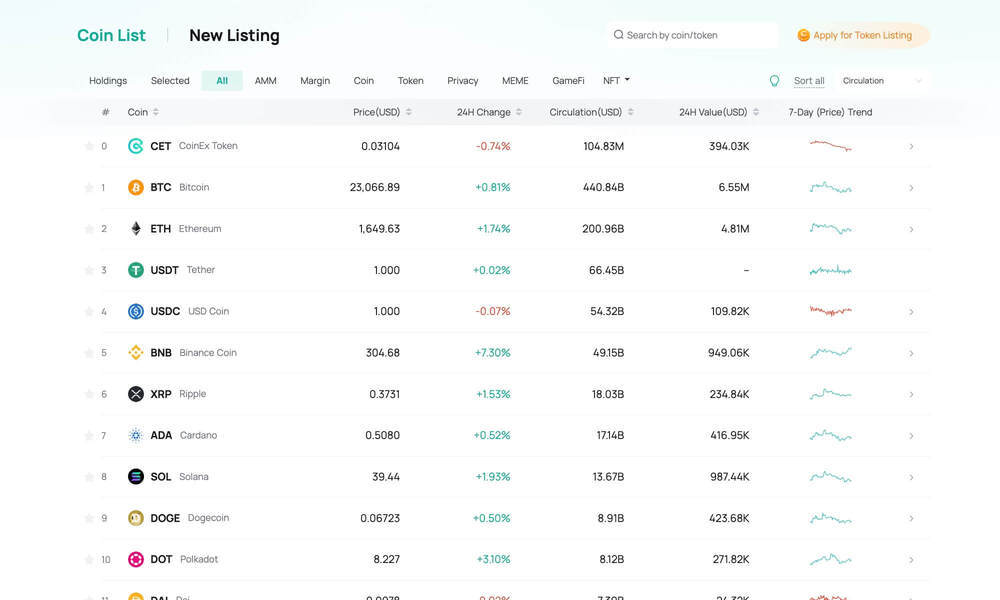This screenshot has width=1000, height=600.
Task: Click BNB 24H change +7.30%
Action: point(492,353)
